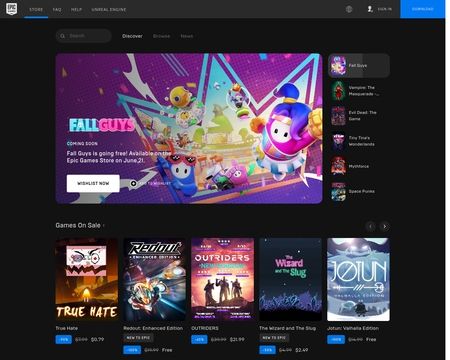Expand the Games On Sale section

coord(80,226)
